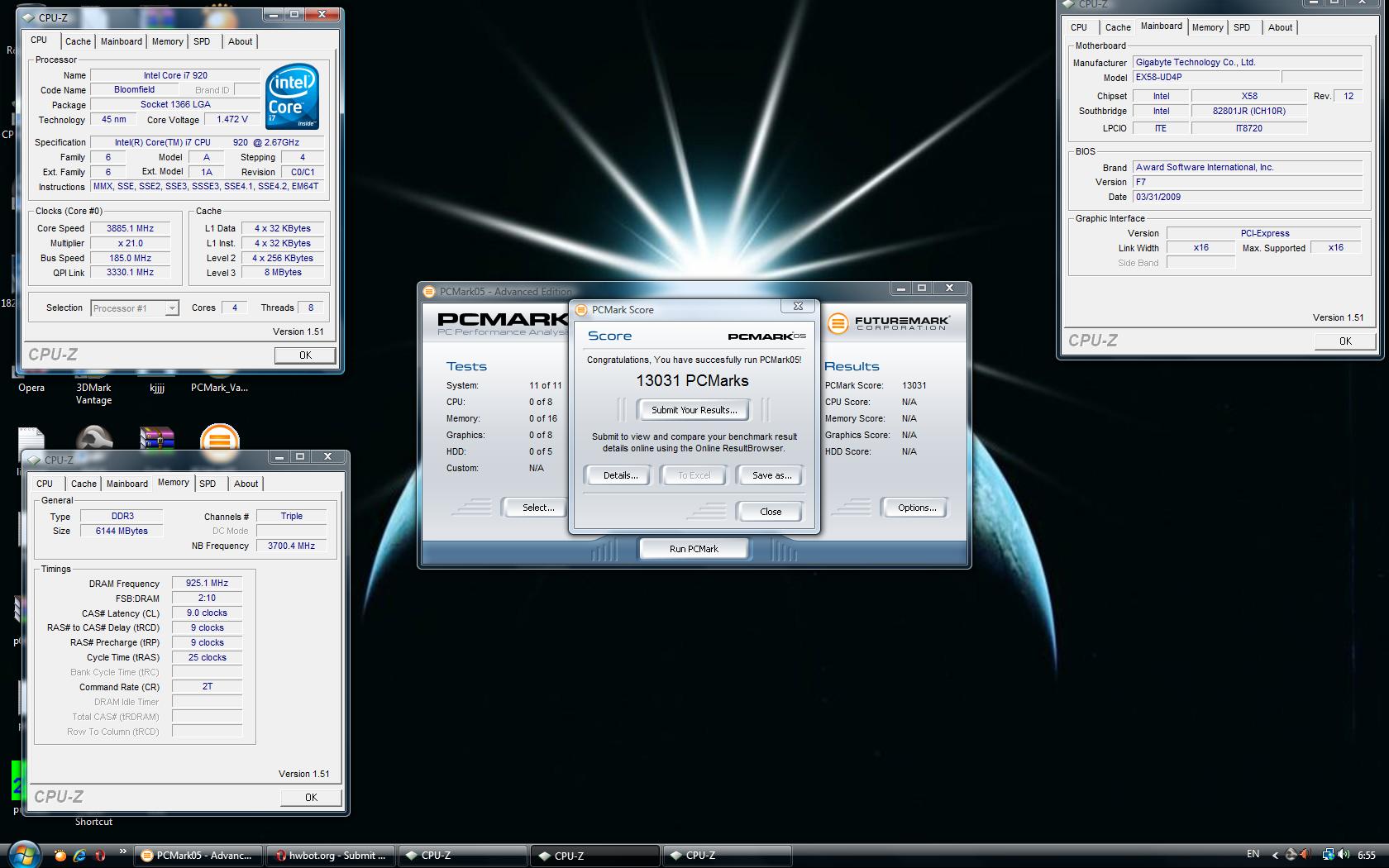
Task: Click Close in PCMark Score dialog
Action: click(771, 512)
